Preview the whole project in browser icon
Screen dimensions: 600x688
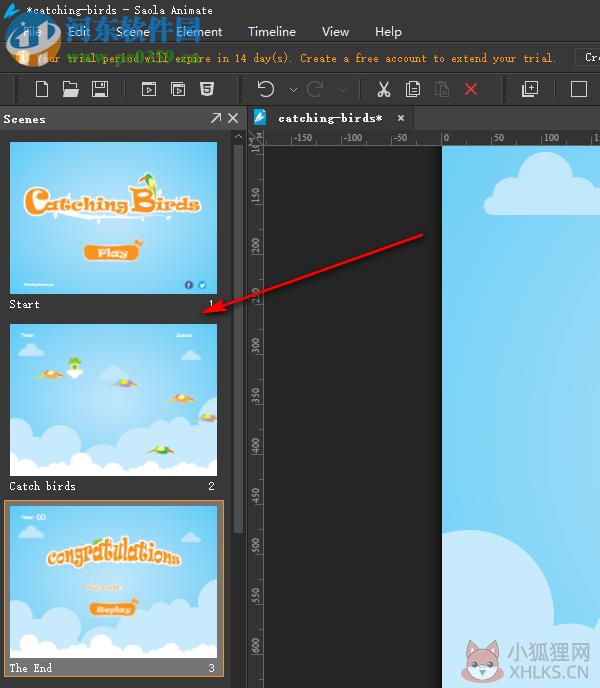(178, 89)
